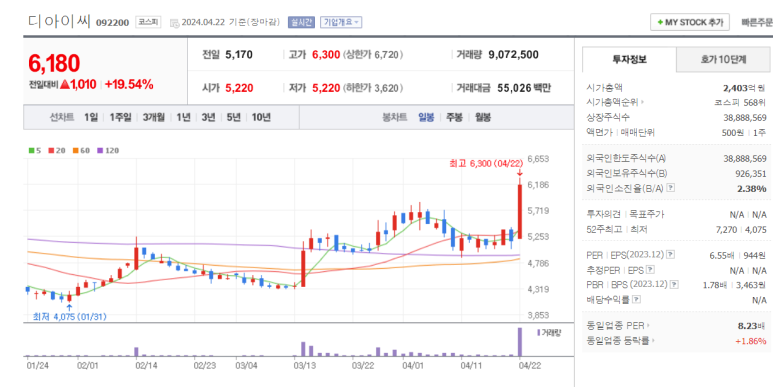
Task: Click the stock code 092200
Action: pyautogui.click(x=112, y=23)
